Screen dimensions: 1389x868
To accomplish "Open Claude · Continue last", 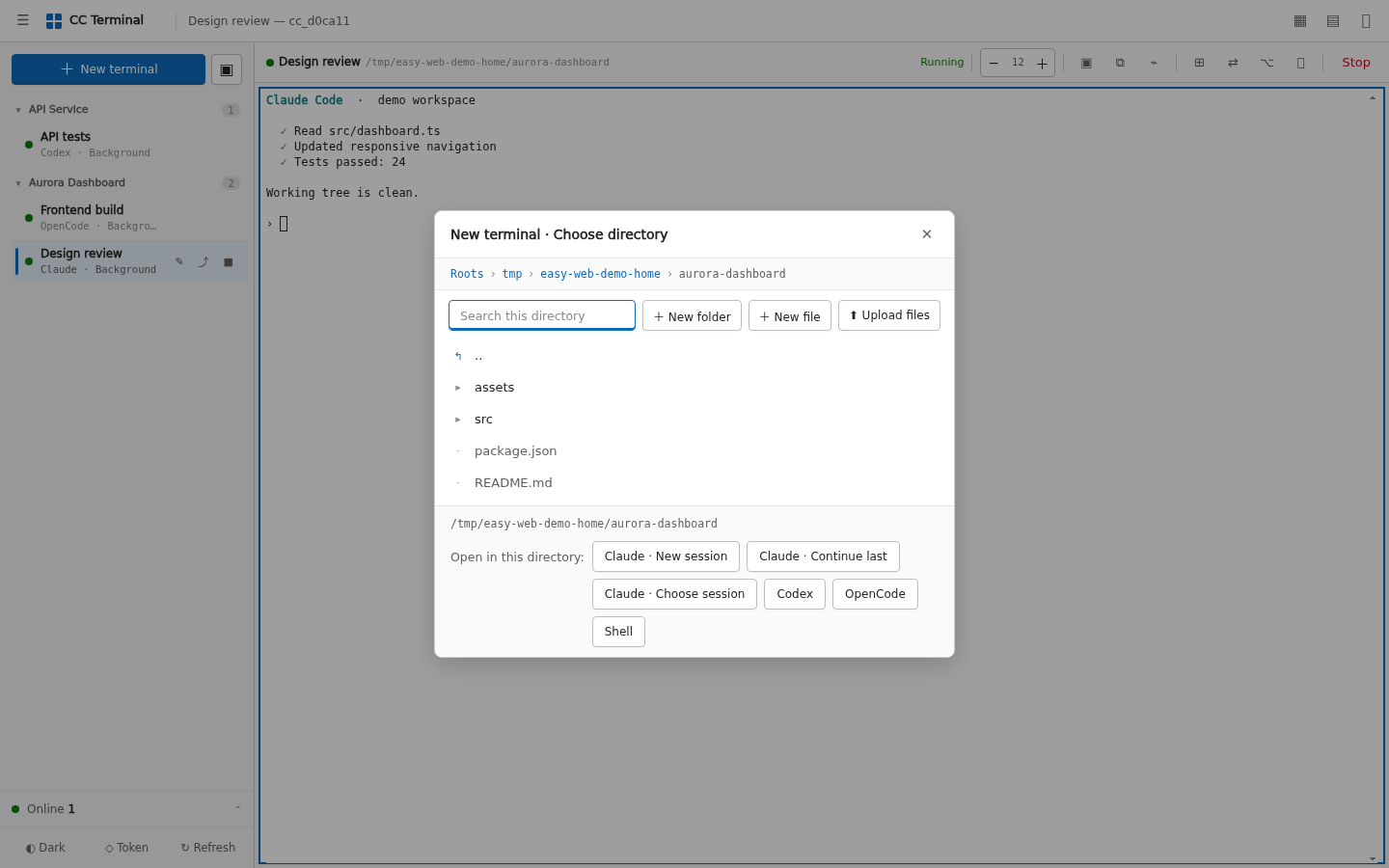I will point(823,556).
